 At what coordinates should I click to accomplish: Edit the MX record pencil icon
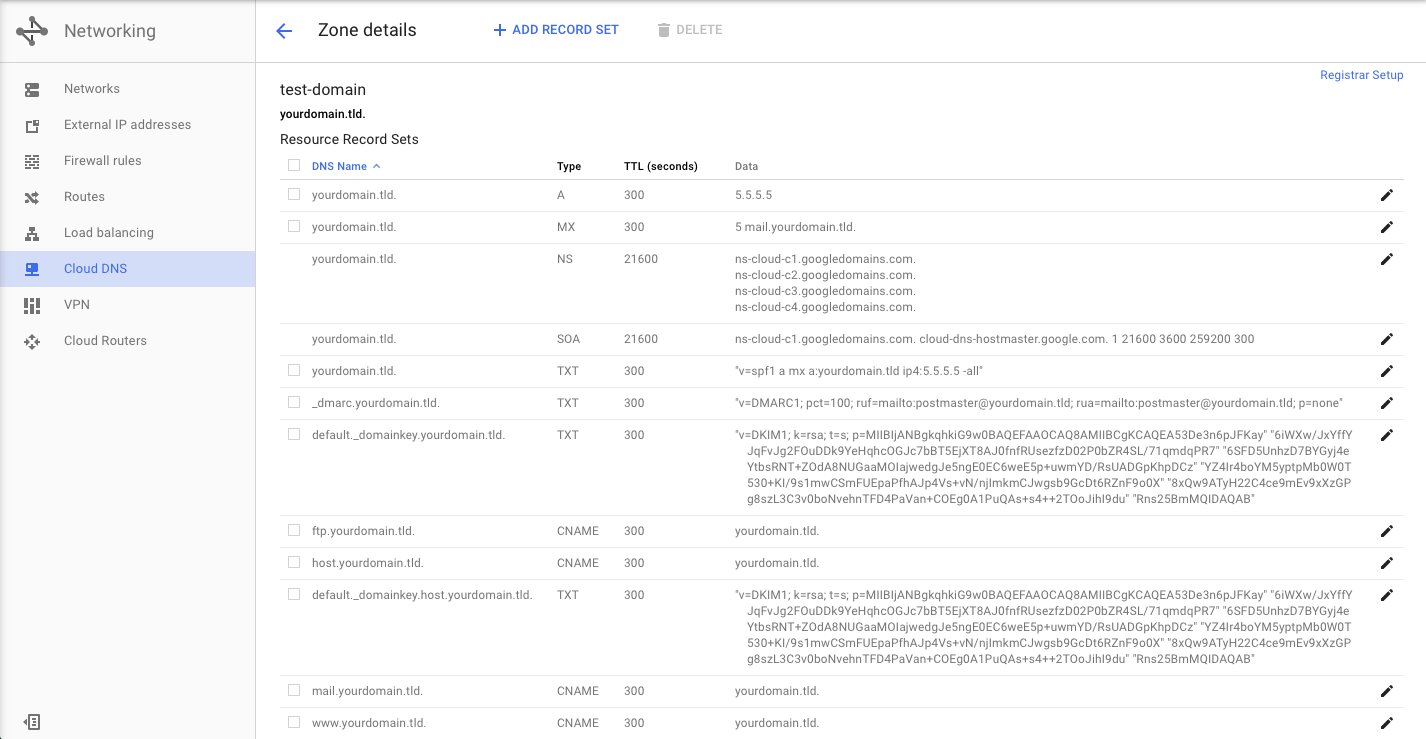click(1386, 227)
